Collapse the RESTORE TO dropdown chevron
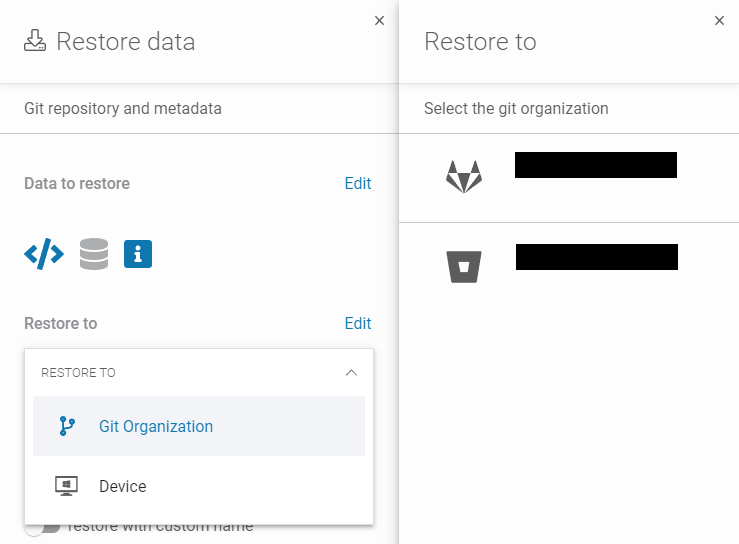The height and width of the screenshot is (544, 739). [351, 372]
